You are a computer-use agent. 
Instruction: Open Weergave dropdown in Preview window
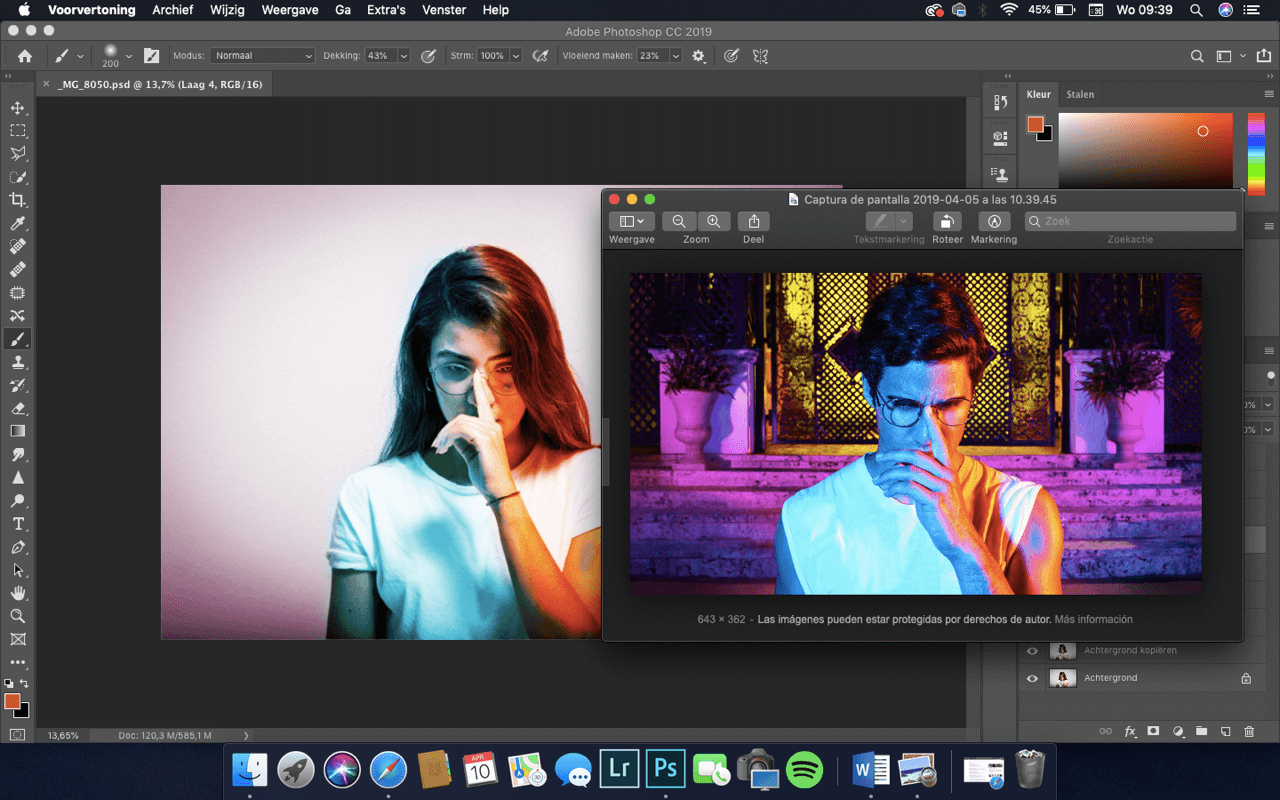click(x=632, y=221)
